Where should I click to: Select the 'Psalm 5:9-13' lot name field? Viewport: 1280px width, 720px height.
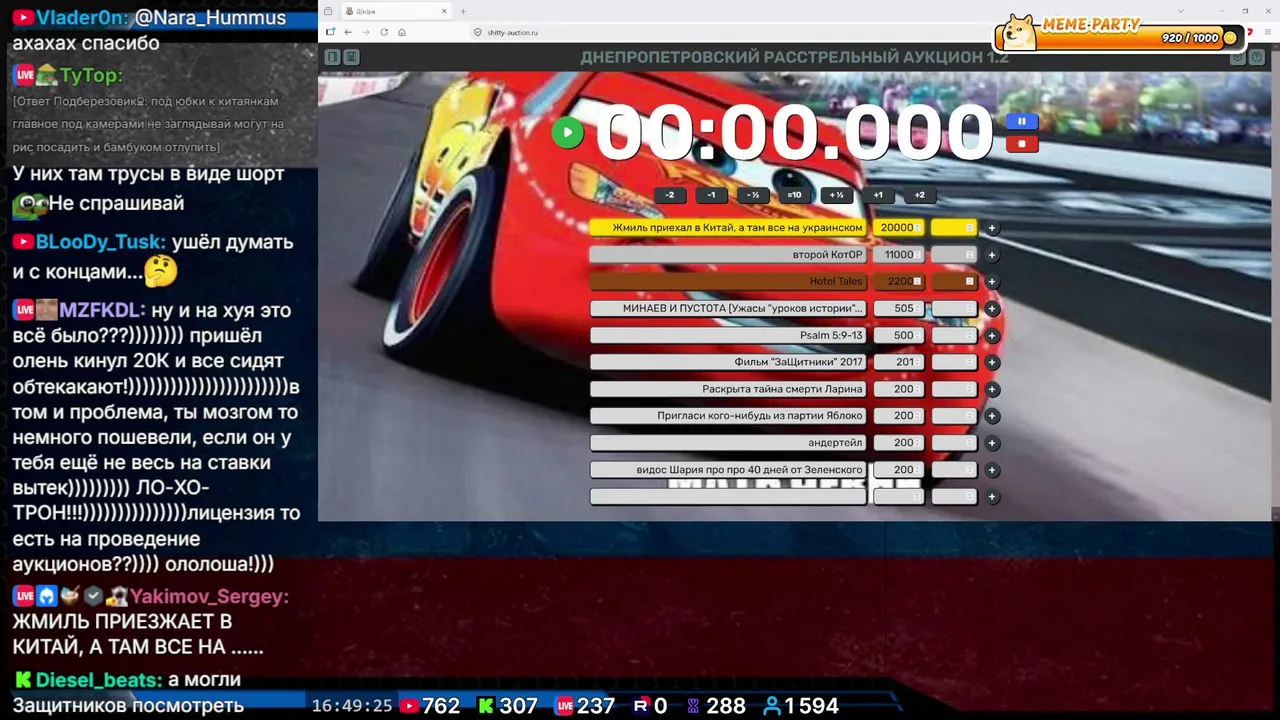[728, 336]
